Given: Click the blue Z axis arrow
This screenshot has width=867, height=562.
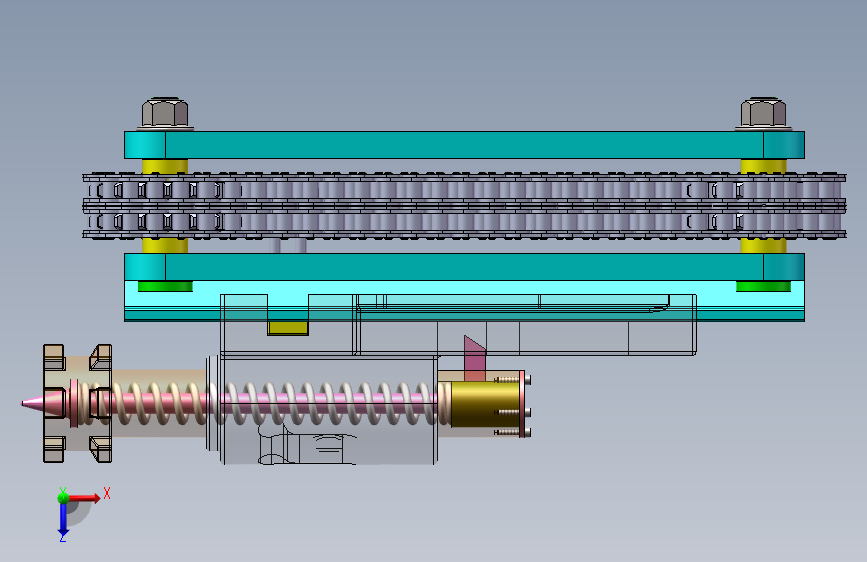Looking at the screenshot, I should [x=63, y=521].
